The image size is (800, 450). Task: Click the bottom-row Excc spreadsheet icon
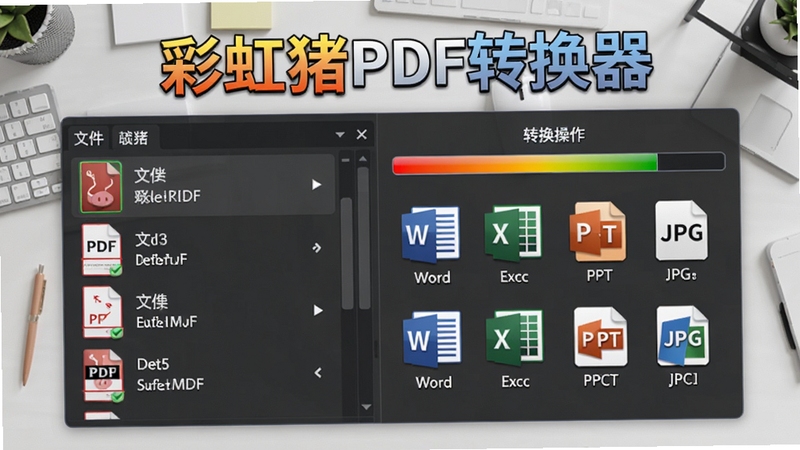(514, 338)
